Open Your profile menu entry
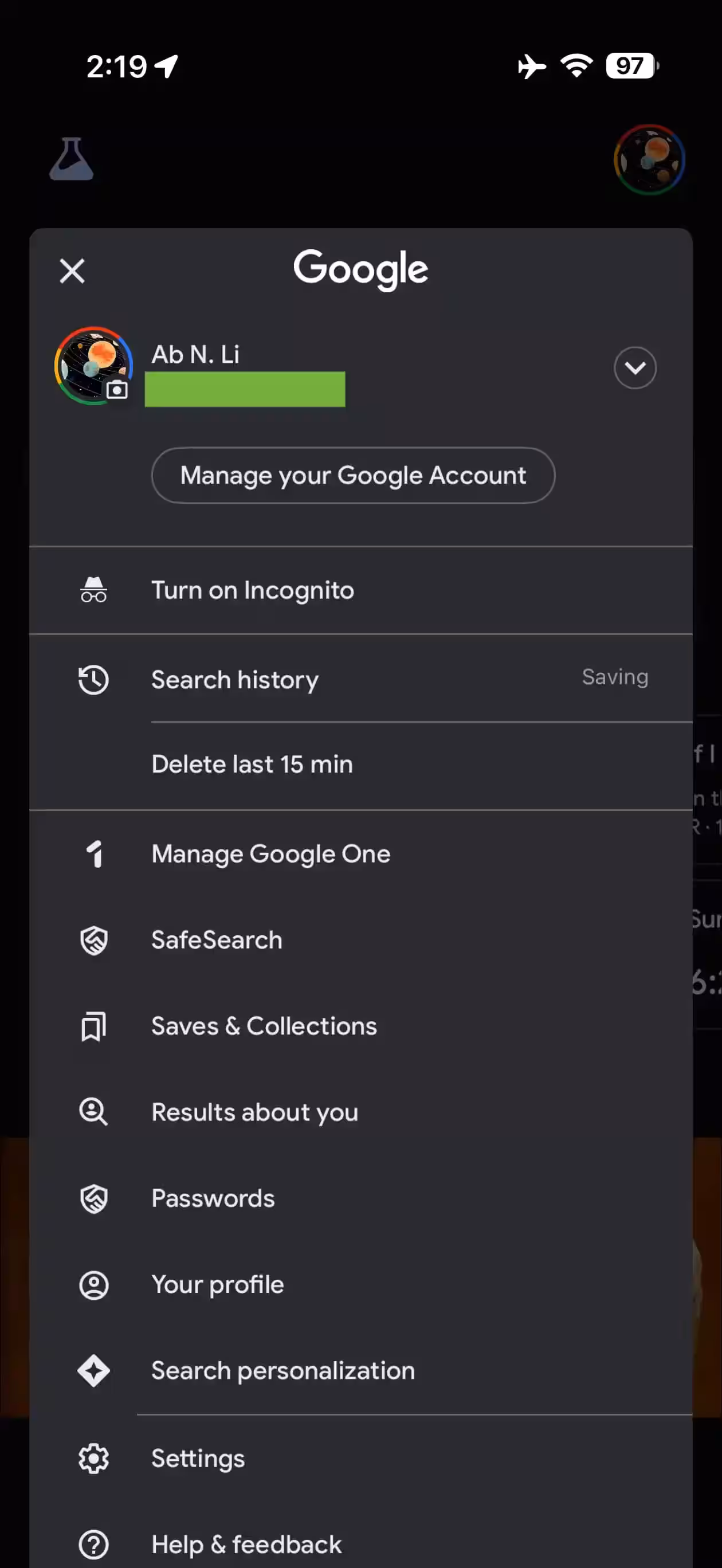 click(217, 1284)
